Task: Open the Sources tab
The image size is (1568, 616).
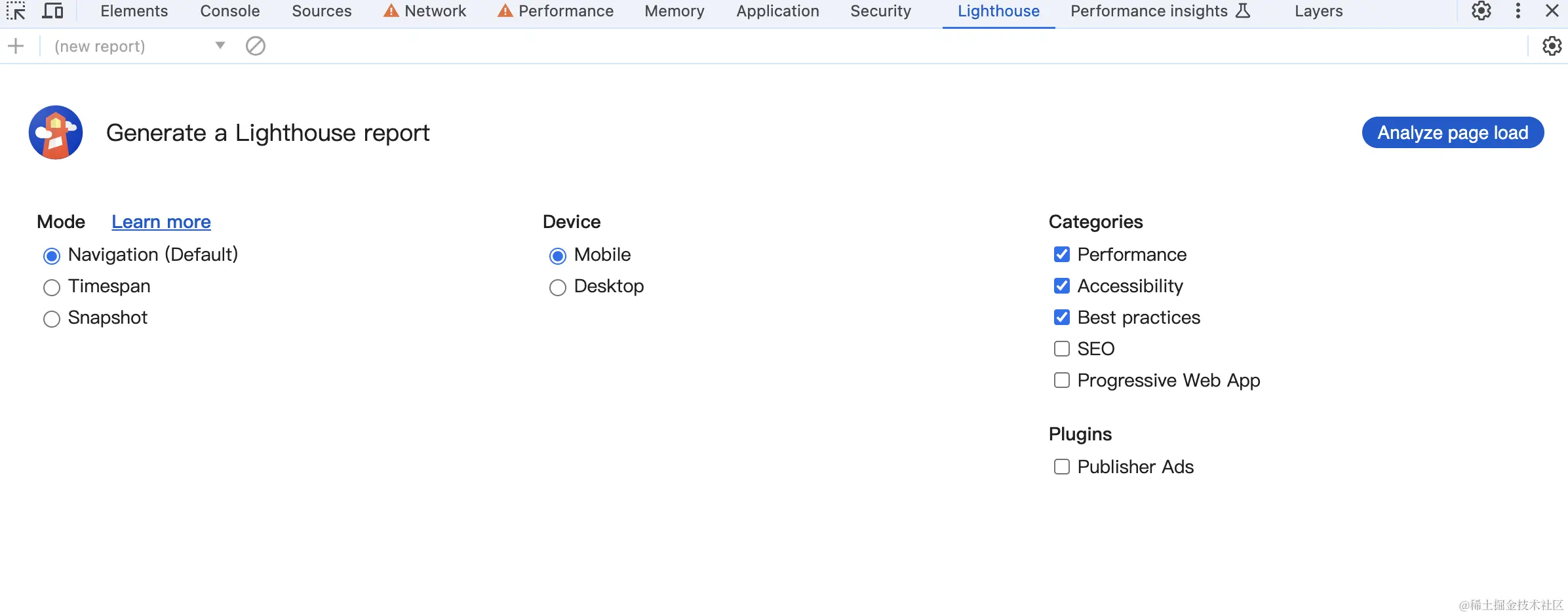Action: tap(322, 11)
